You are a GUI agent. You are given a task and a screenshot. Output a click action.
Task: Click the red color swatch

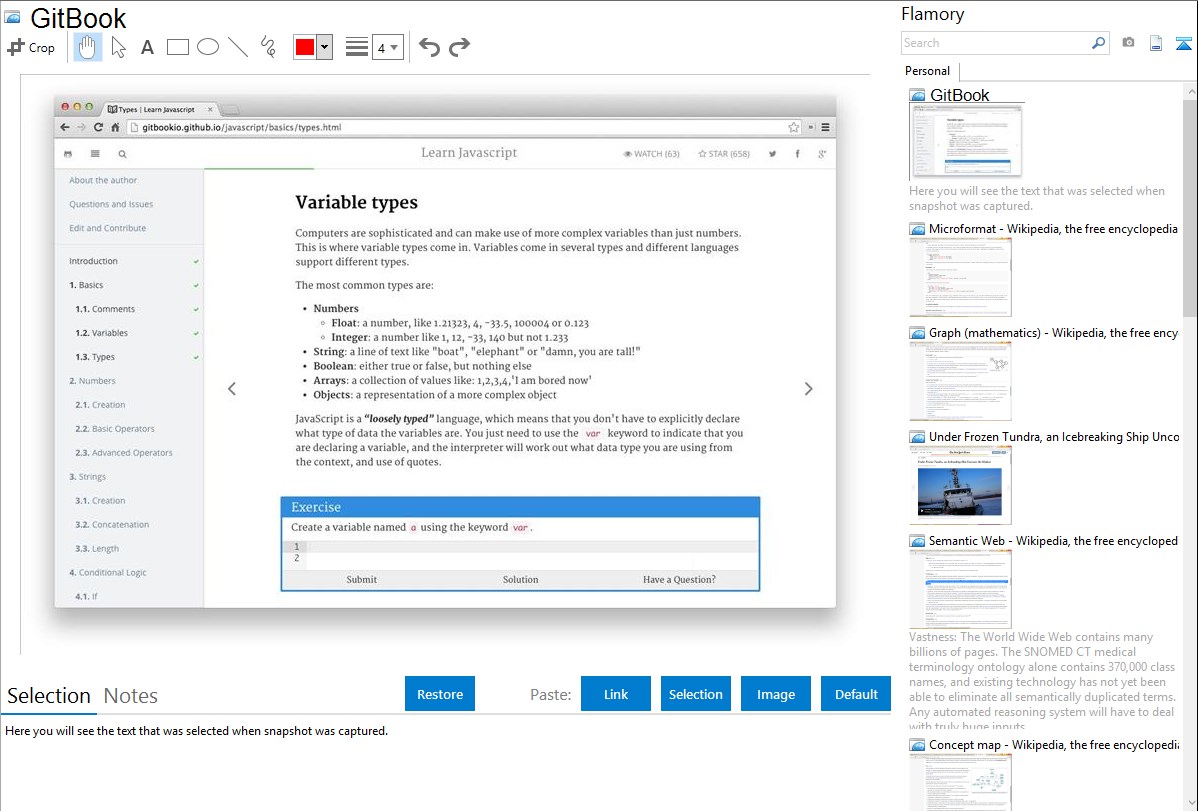(x=305, y=47)
